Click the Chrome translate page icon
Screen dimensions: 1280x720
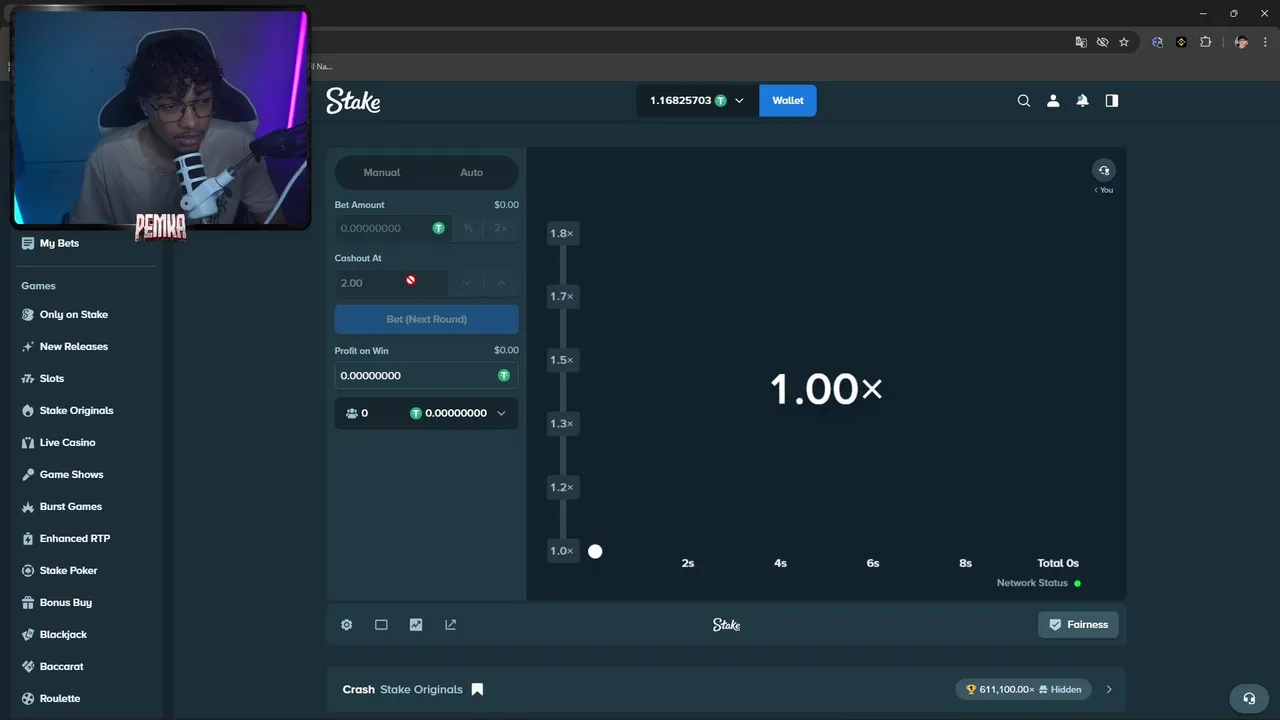[1081, 42]
